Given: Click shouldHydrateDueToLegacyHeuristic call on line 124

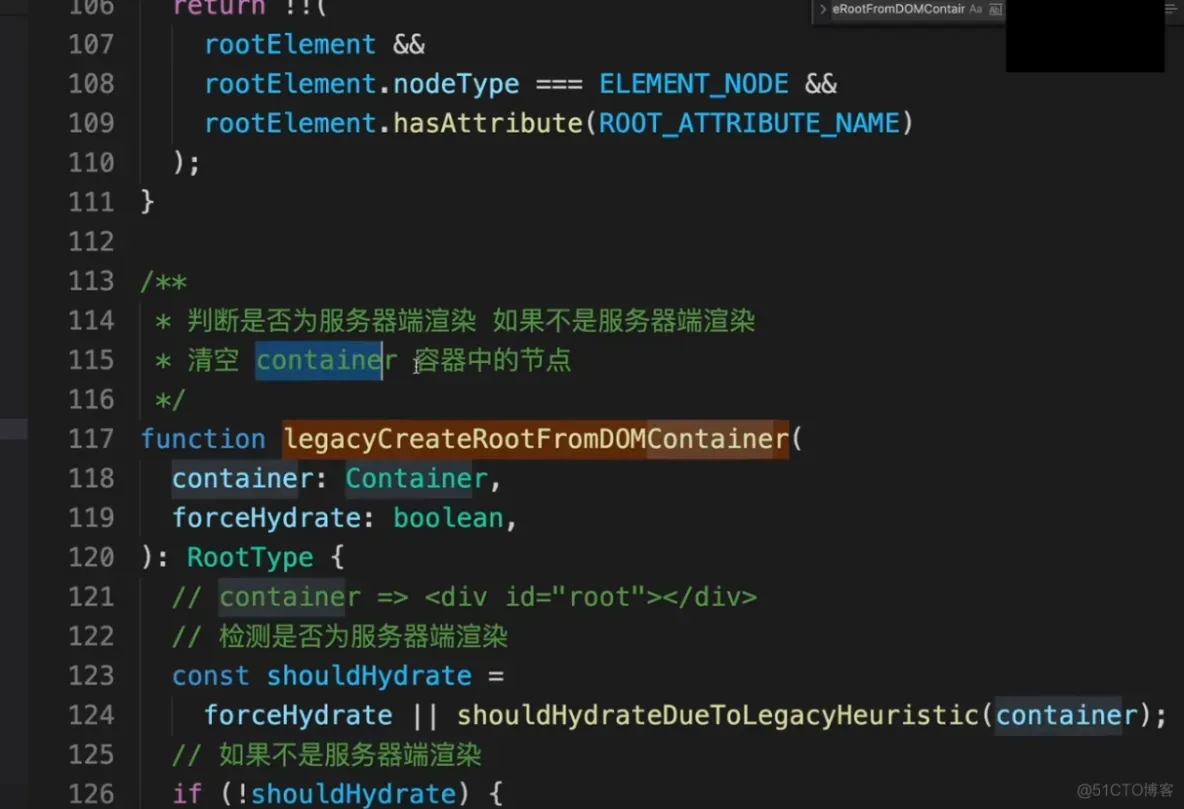Looking at the screenshot, I should tap(717, 715).
